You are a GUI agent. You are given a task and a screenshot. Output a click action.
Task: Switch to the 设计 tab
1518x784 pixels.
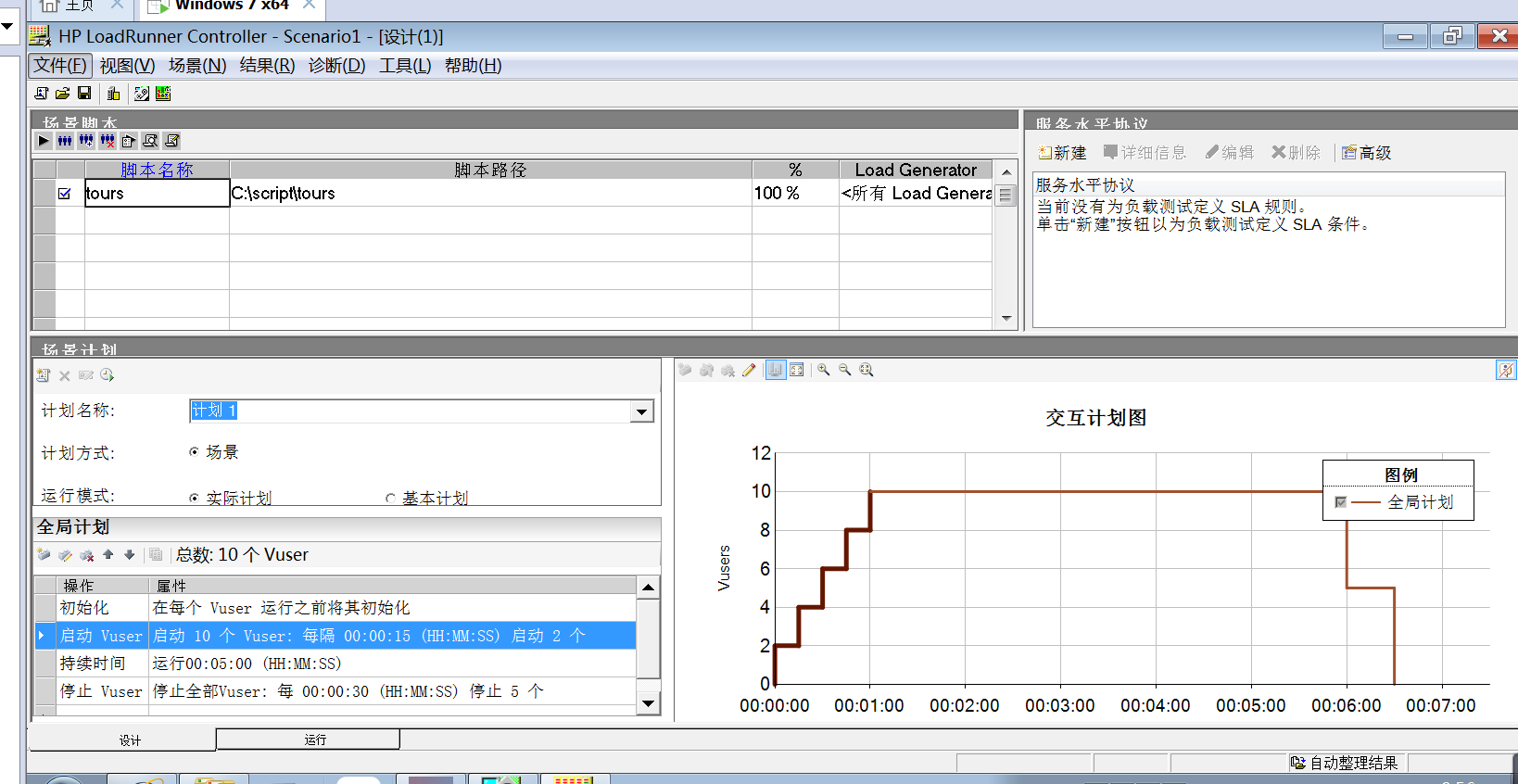122,740
